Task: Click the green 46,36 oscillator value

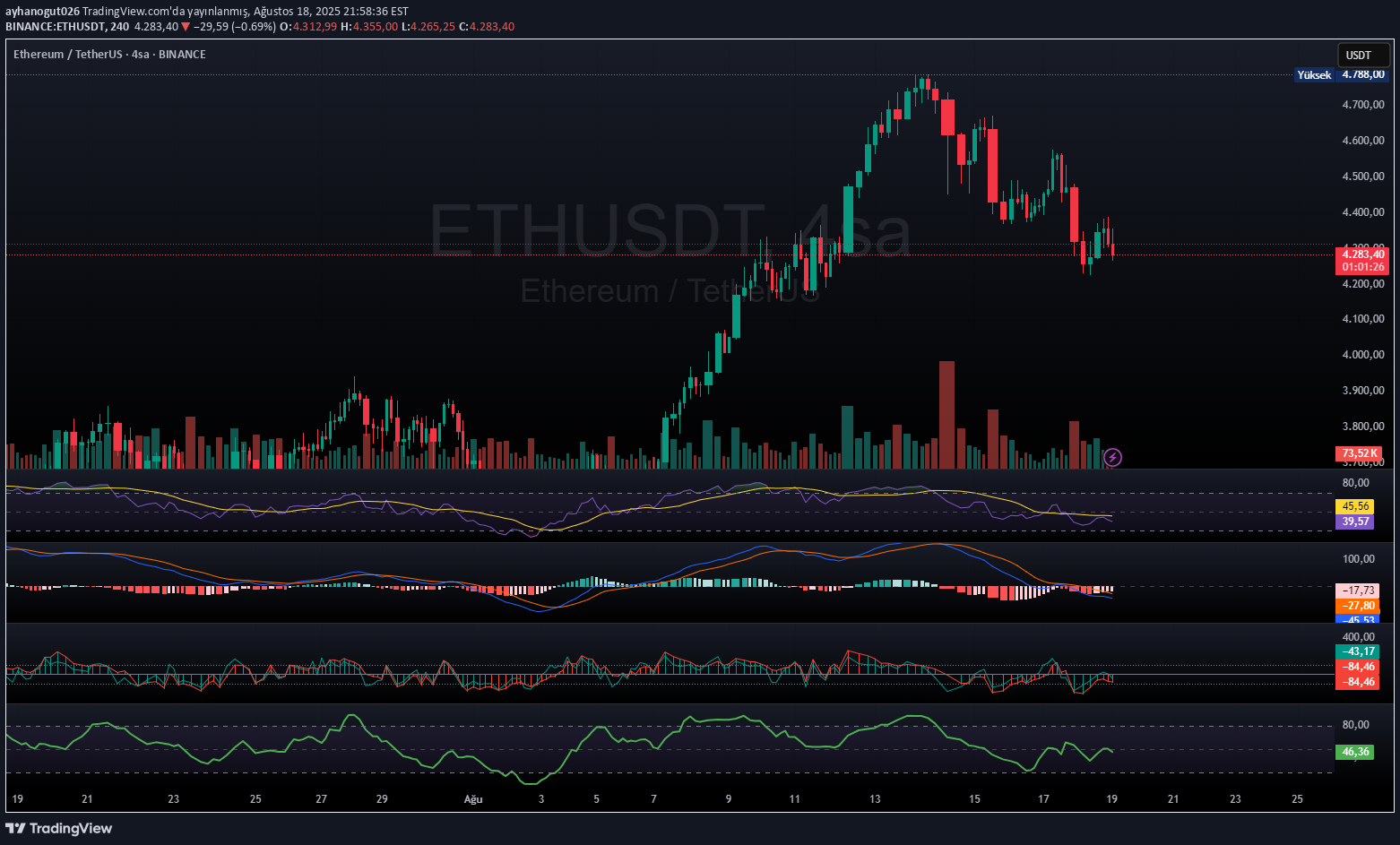Action: point(1355,752)
